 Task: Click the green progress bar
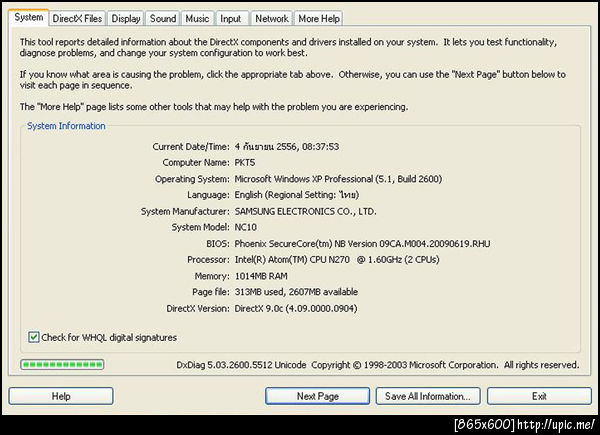[x=62, y=364]
